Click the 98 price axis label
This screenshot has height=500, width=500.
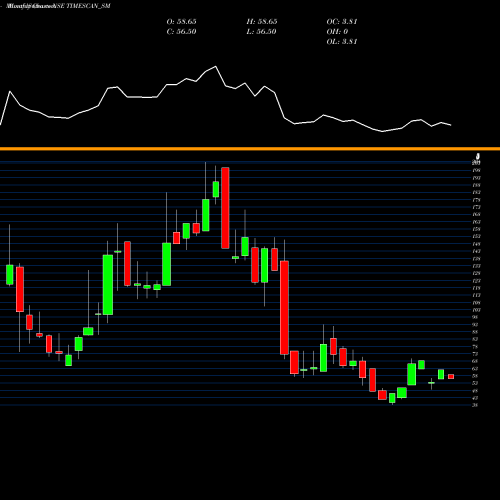click(x=476, y=317)
